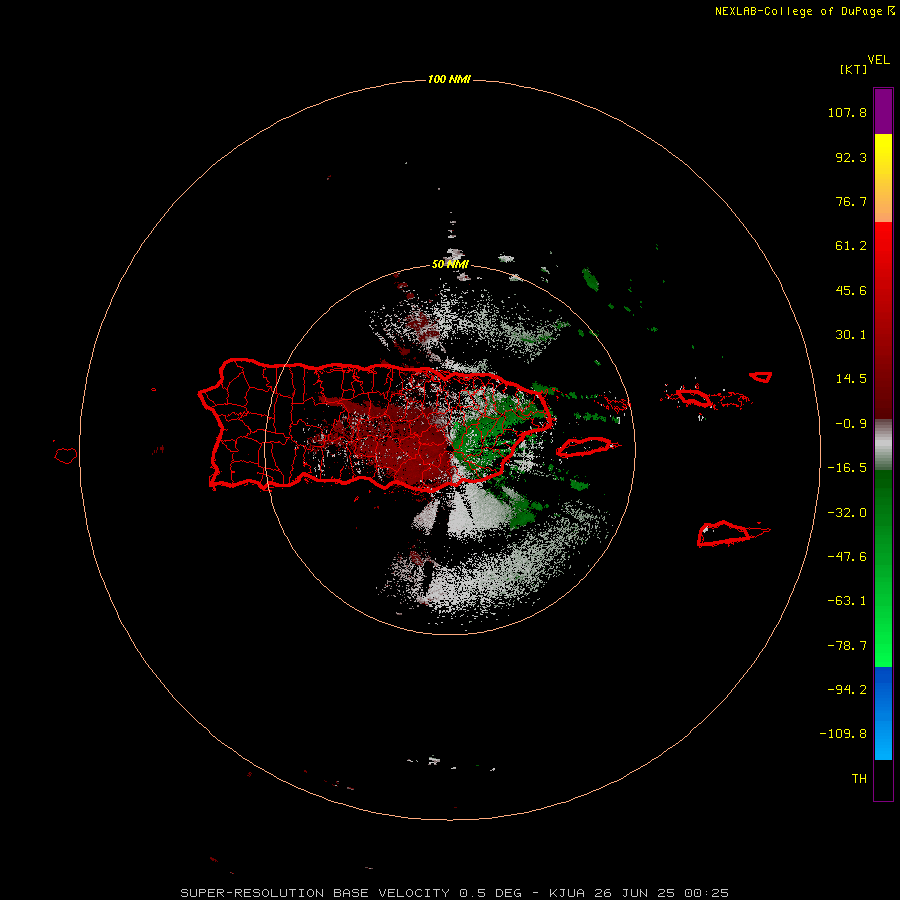
Task: Click the 76.7 legend value
Action: [851, 201]
